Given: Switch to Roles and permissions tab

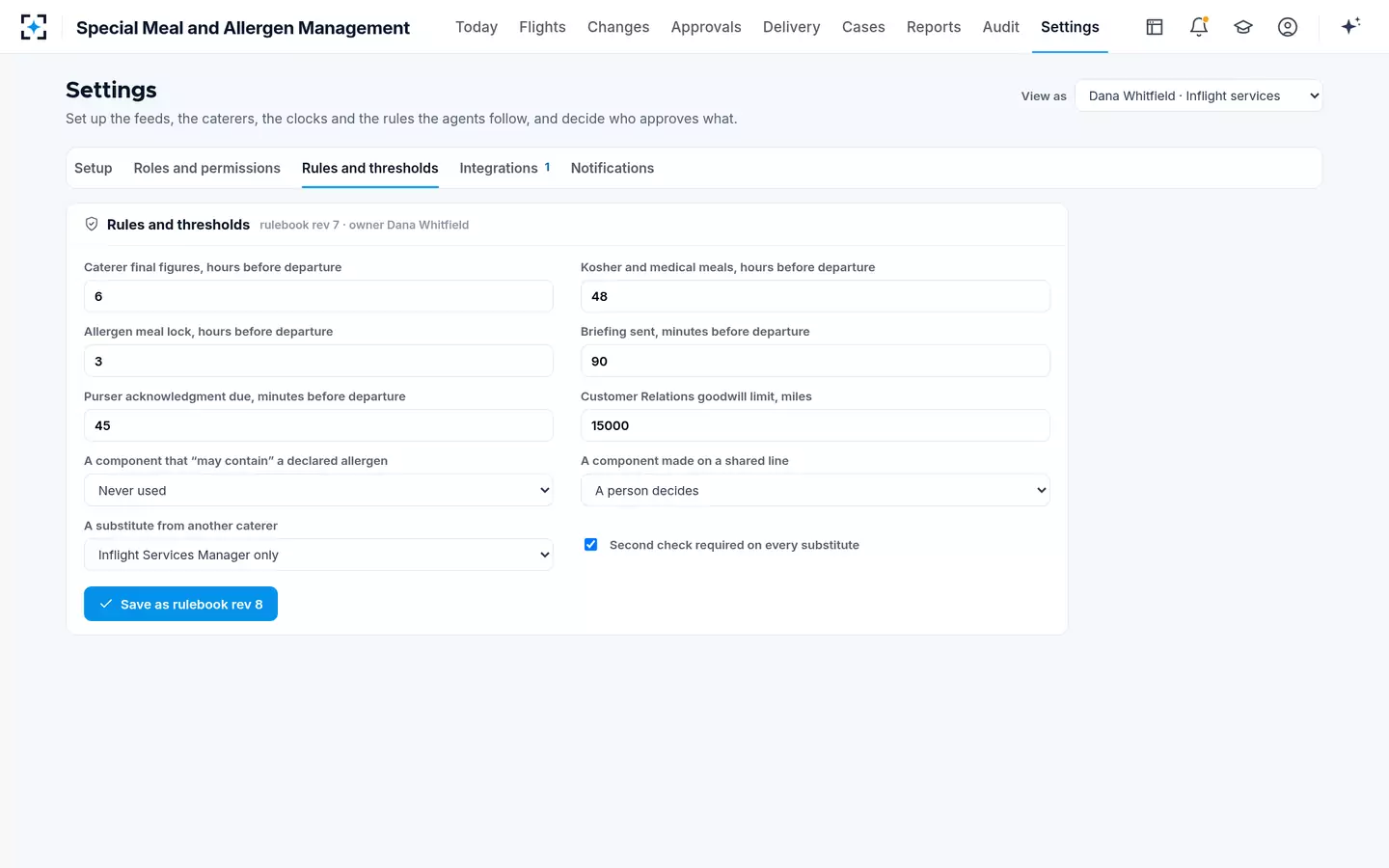Looking at the screenshot, I should pos(207,168).
